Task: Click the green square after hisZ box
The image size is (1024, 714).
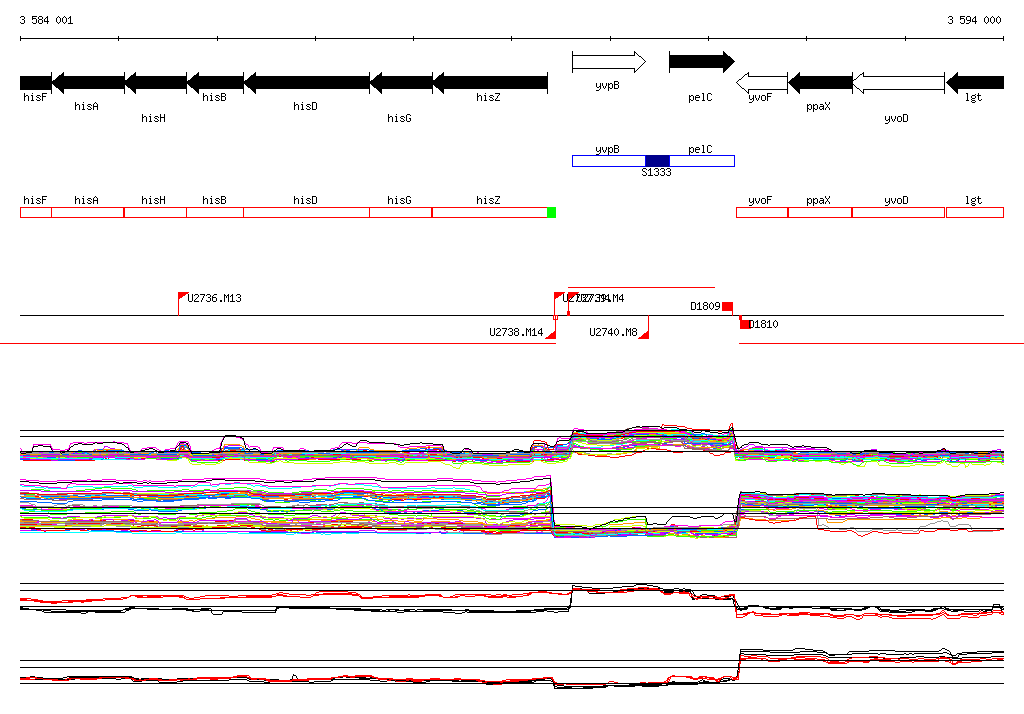Action: tap(551, 212)
